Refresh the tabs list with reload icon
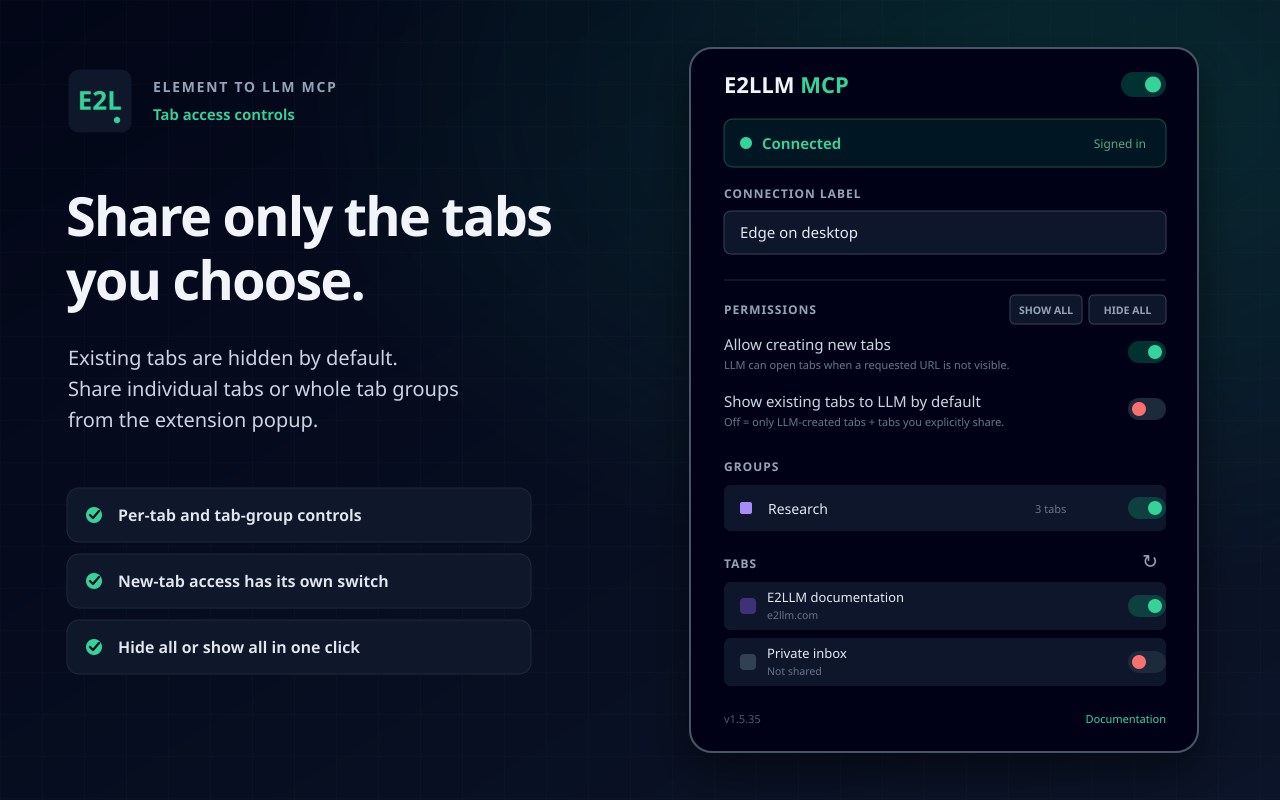1280x800 pixels. coord(1149,562)
